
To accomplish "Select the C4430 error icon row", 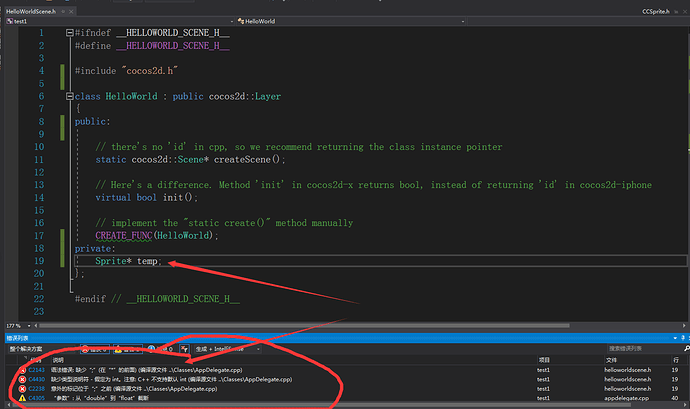I will pyautogui.click(x=22, y=379).
